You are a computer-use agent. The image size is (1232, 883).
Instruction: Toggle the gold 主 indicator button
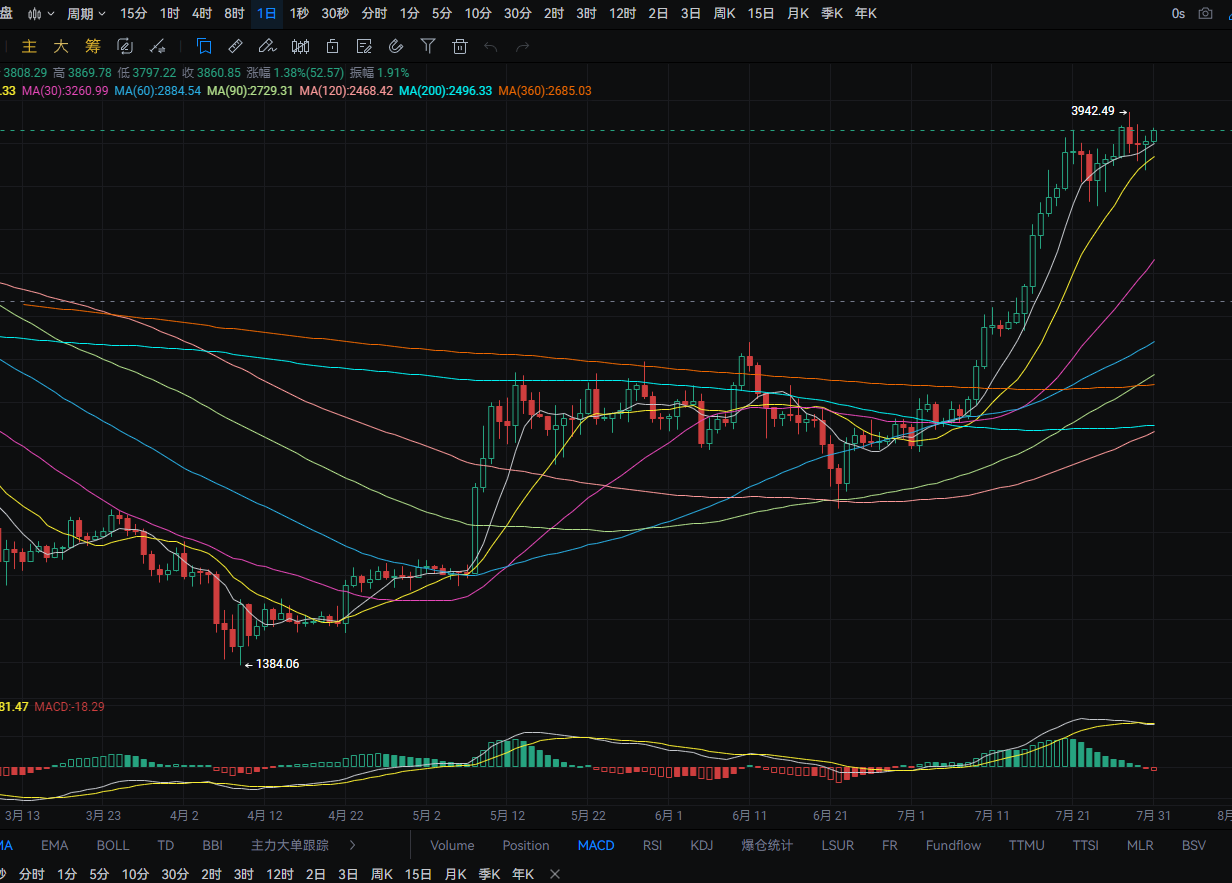(x=30, y=46)
